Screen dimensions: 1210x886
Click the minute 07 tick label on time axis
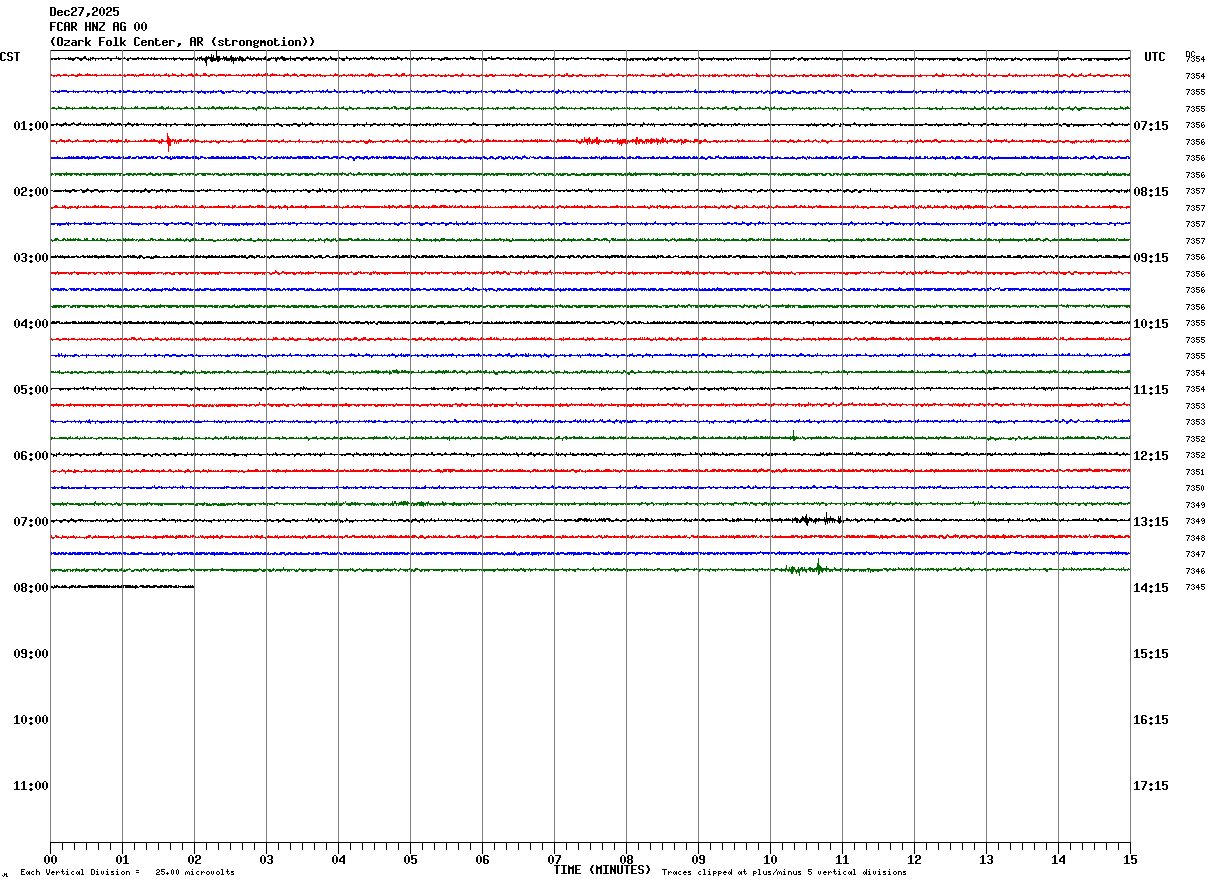tap(554, 859)
